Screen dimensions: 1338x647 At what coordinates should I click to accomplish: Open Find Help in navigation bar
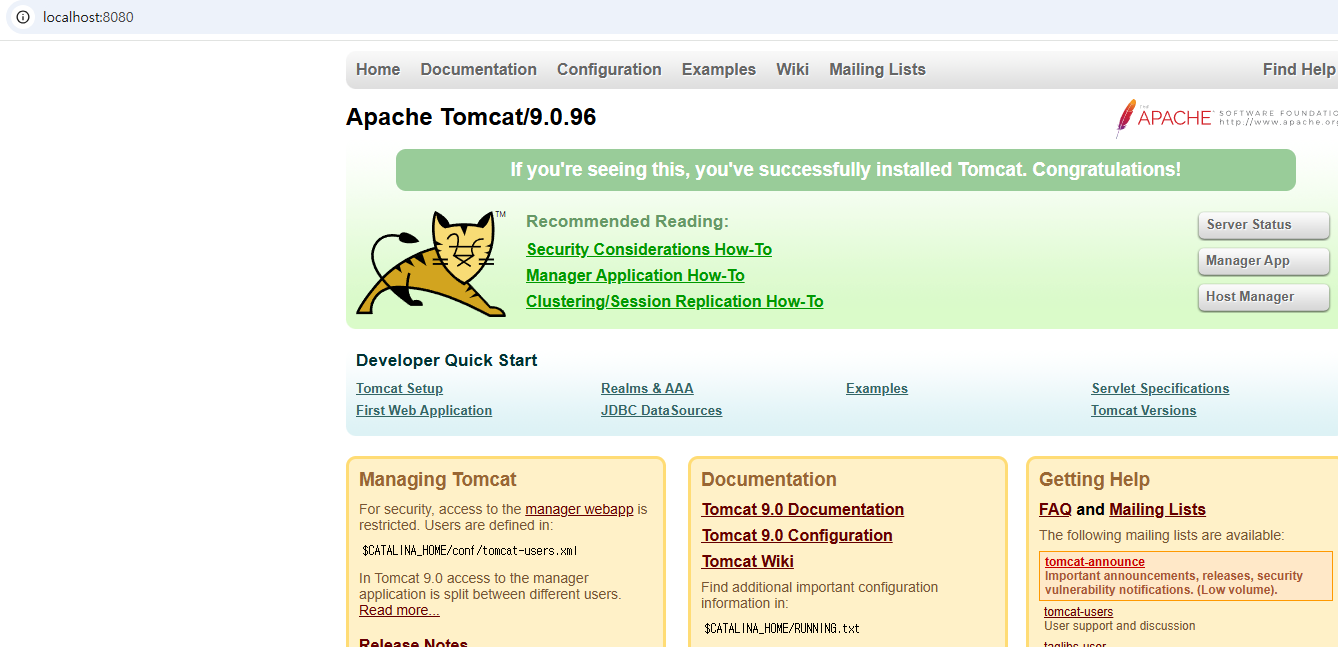1299,69
